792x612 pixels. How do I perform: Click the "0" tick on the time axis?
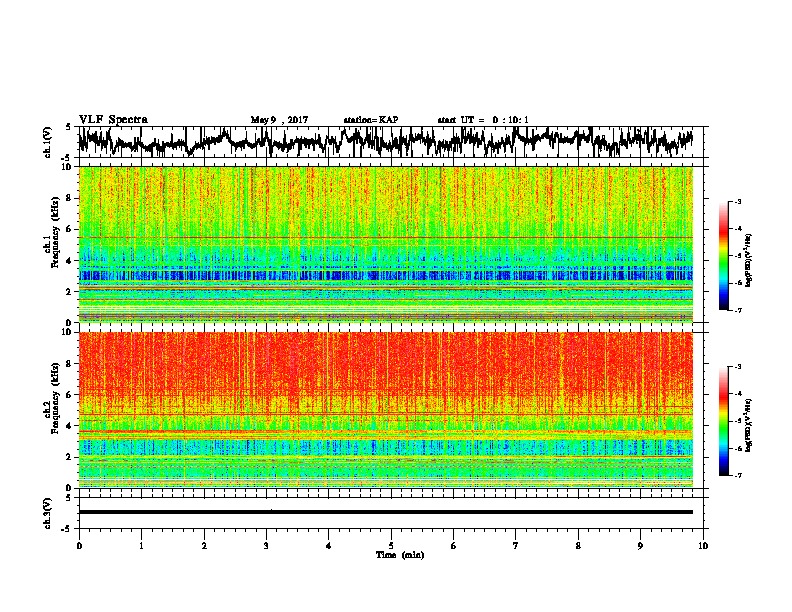click(79, 546)
